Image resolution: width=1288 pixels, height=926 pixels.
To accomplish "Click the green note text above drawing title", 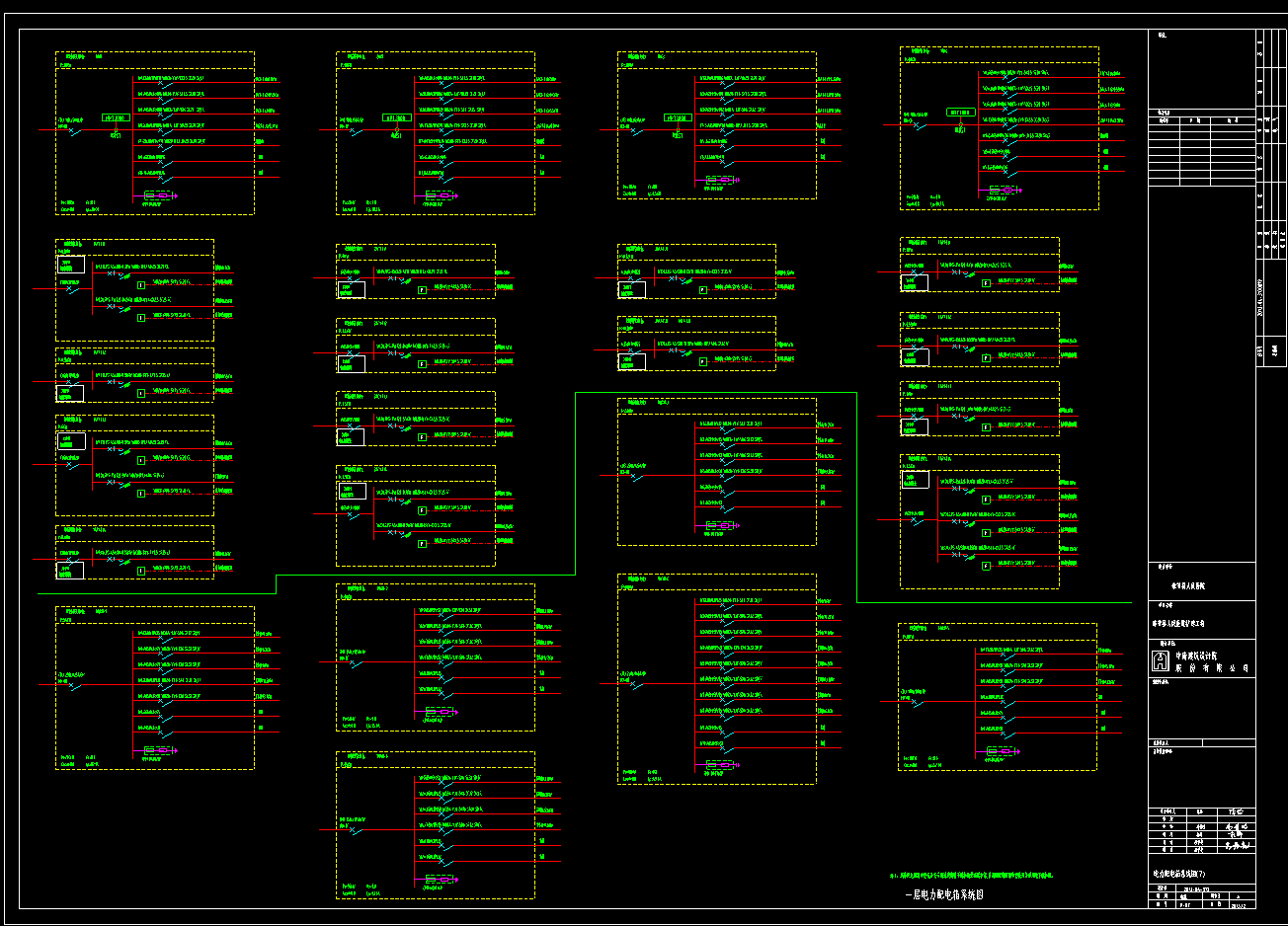I will tap(971, 876).
